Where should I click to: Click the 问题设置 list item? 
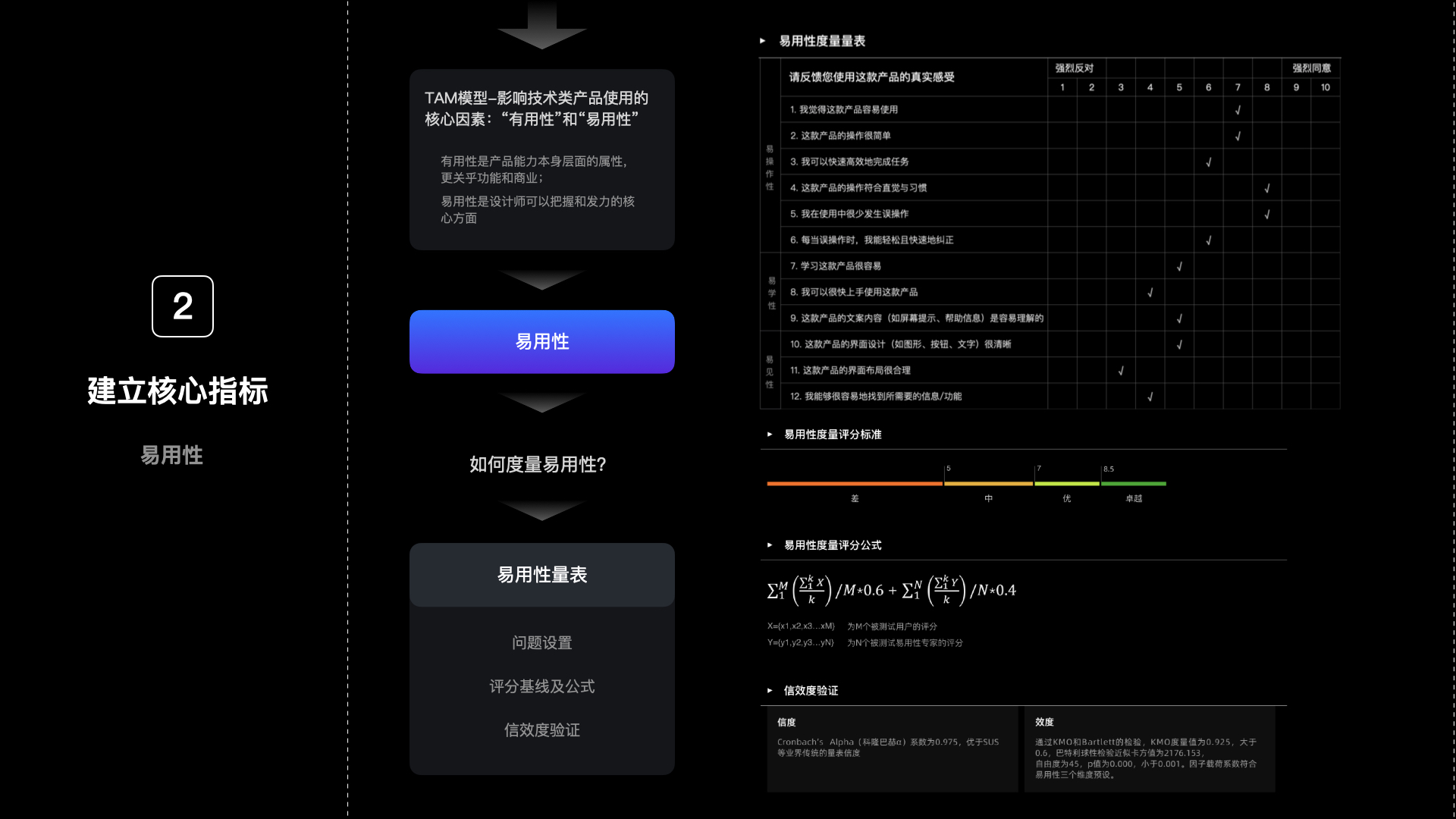pos(541,642)
